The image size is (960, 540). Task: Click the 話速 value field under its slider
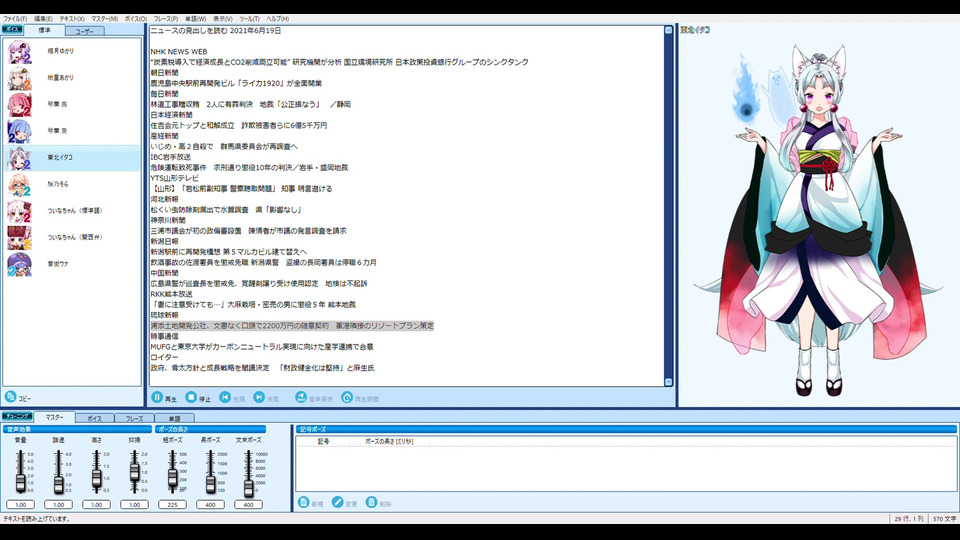[x=58, y=504]
